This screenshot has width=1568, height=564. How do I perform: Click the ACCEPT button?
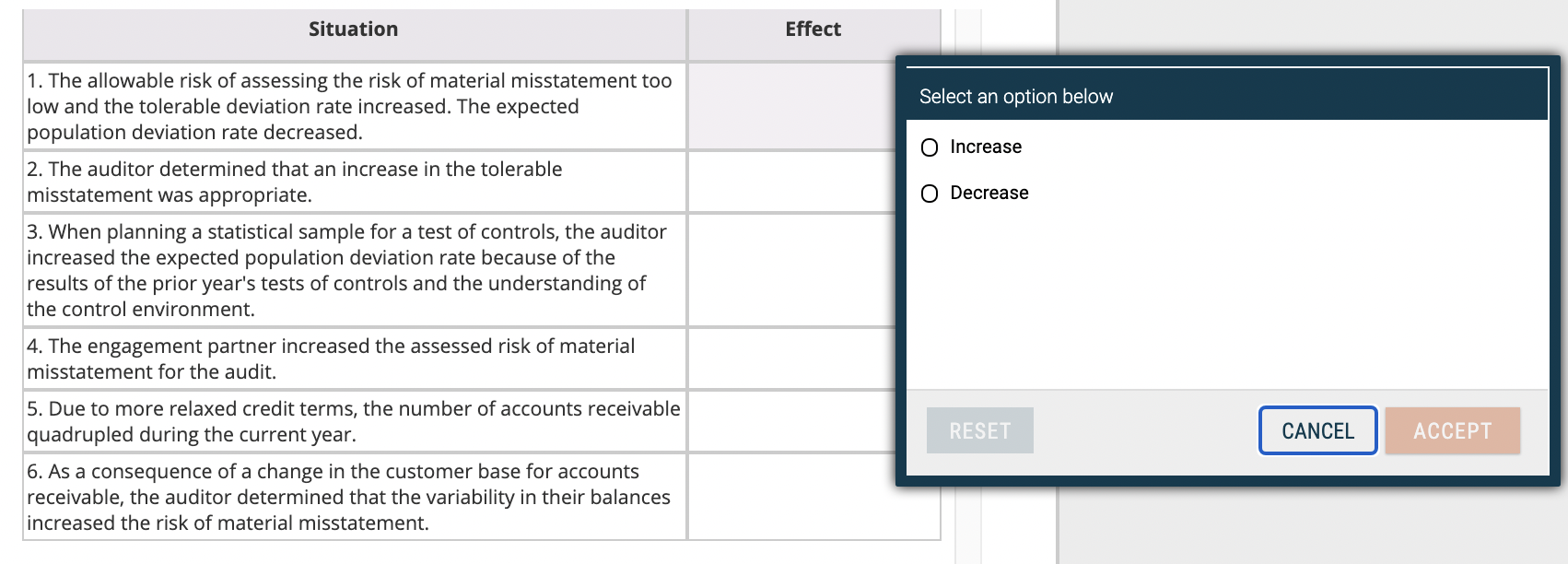coord(1452,430)
